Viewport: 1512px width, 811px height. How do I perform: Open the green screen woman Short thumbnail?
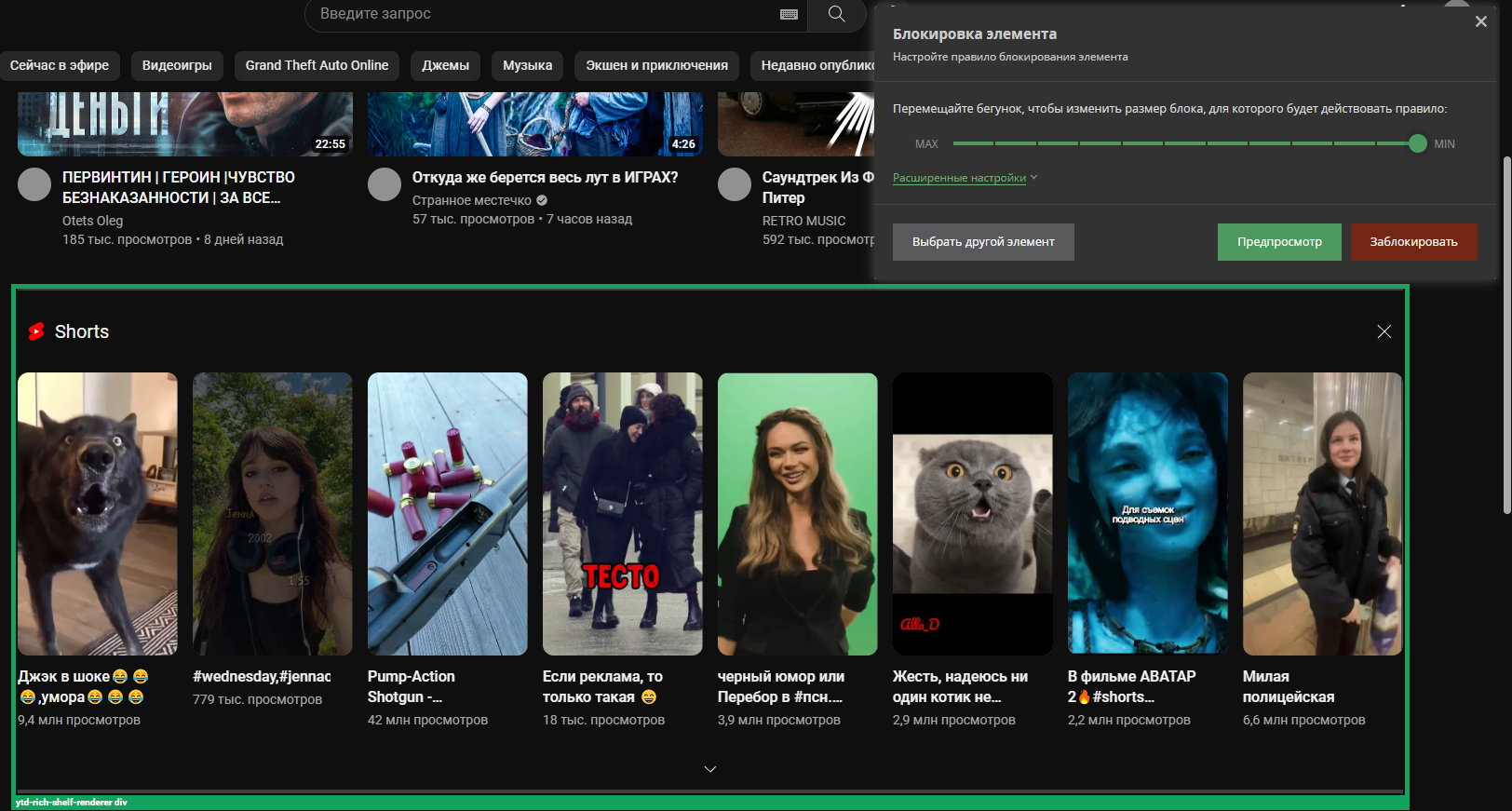(798, 514)
